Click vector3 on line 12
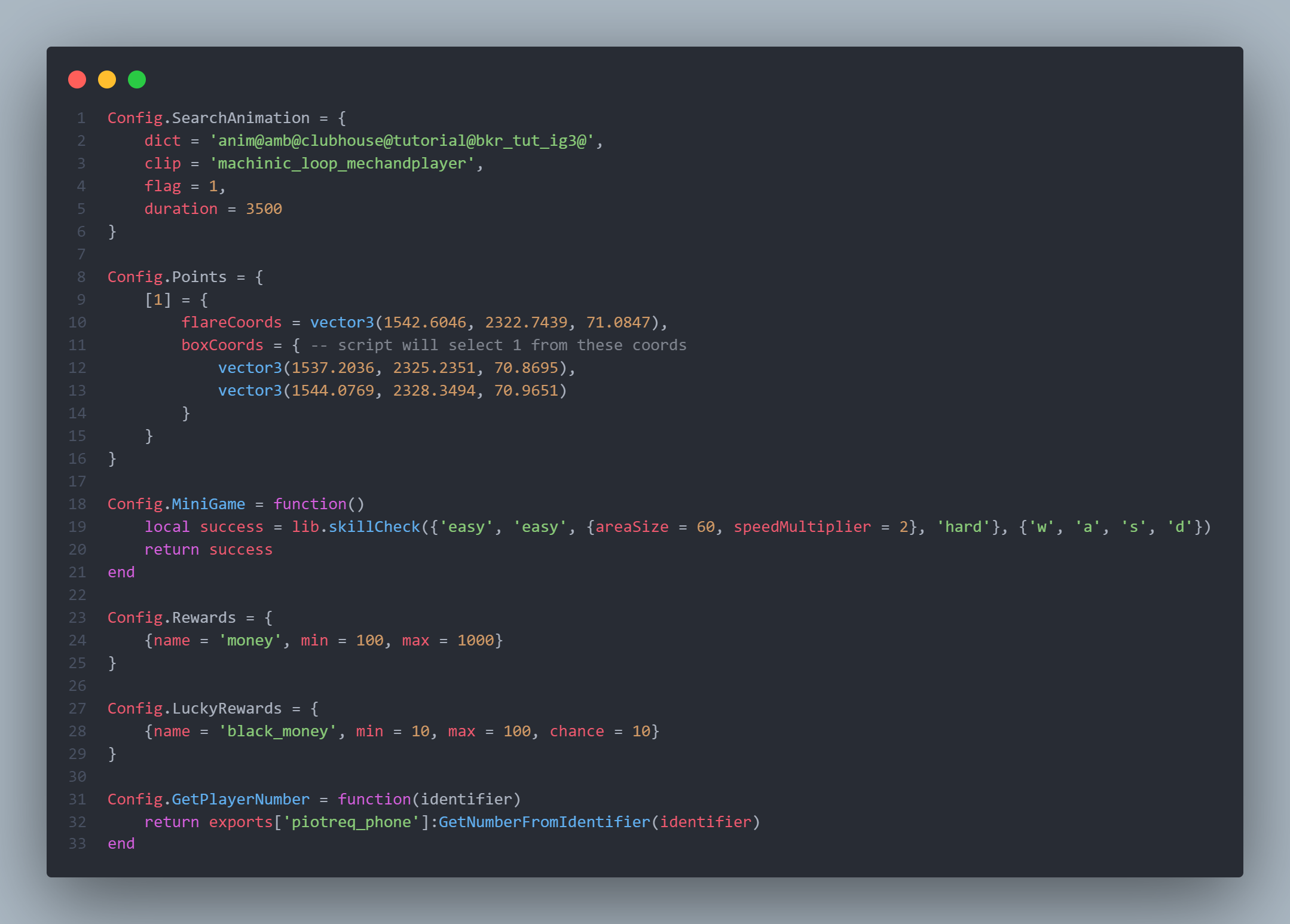 249,368
